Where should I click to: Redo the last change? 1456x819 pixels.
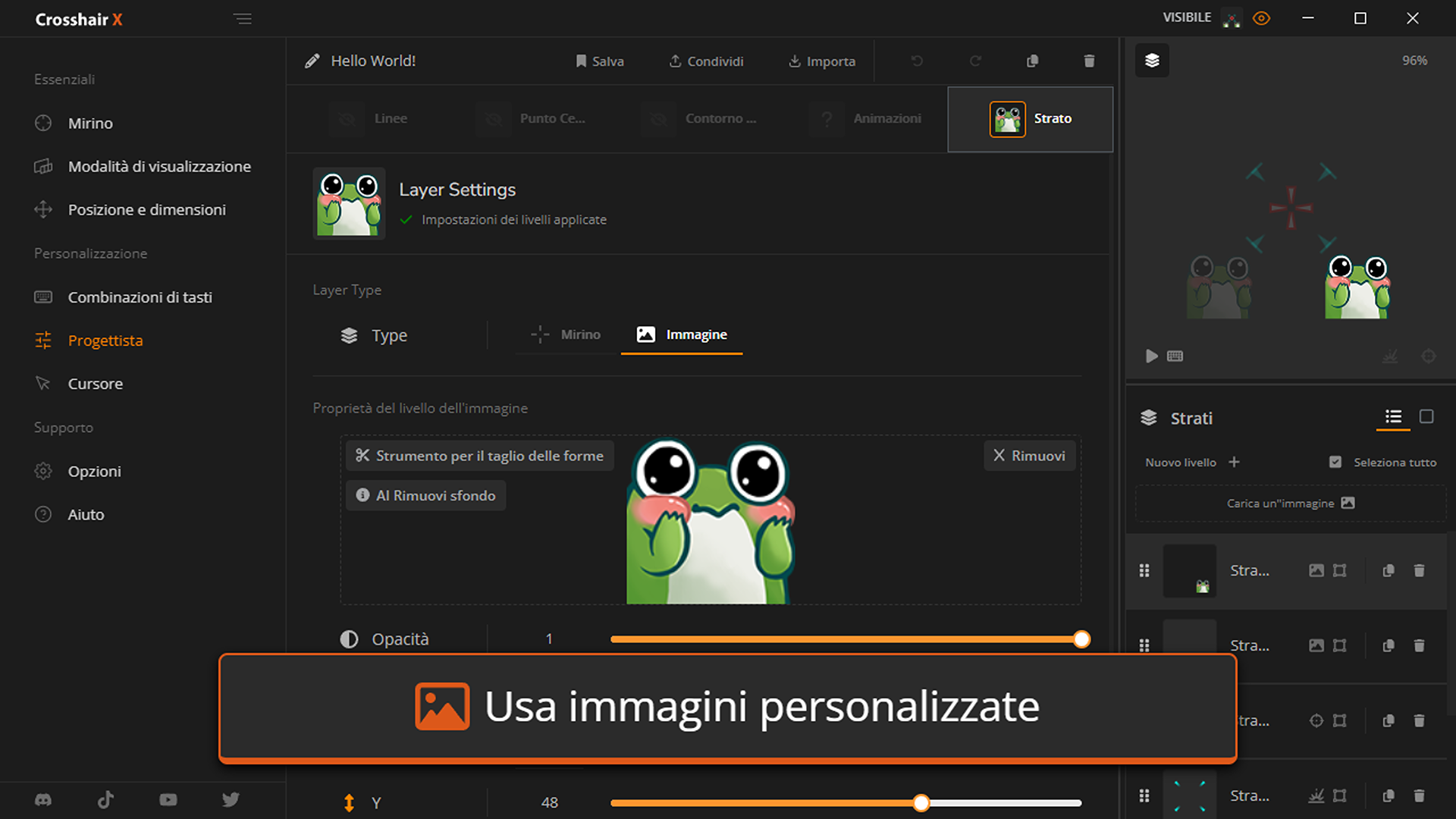point(975,61)
